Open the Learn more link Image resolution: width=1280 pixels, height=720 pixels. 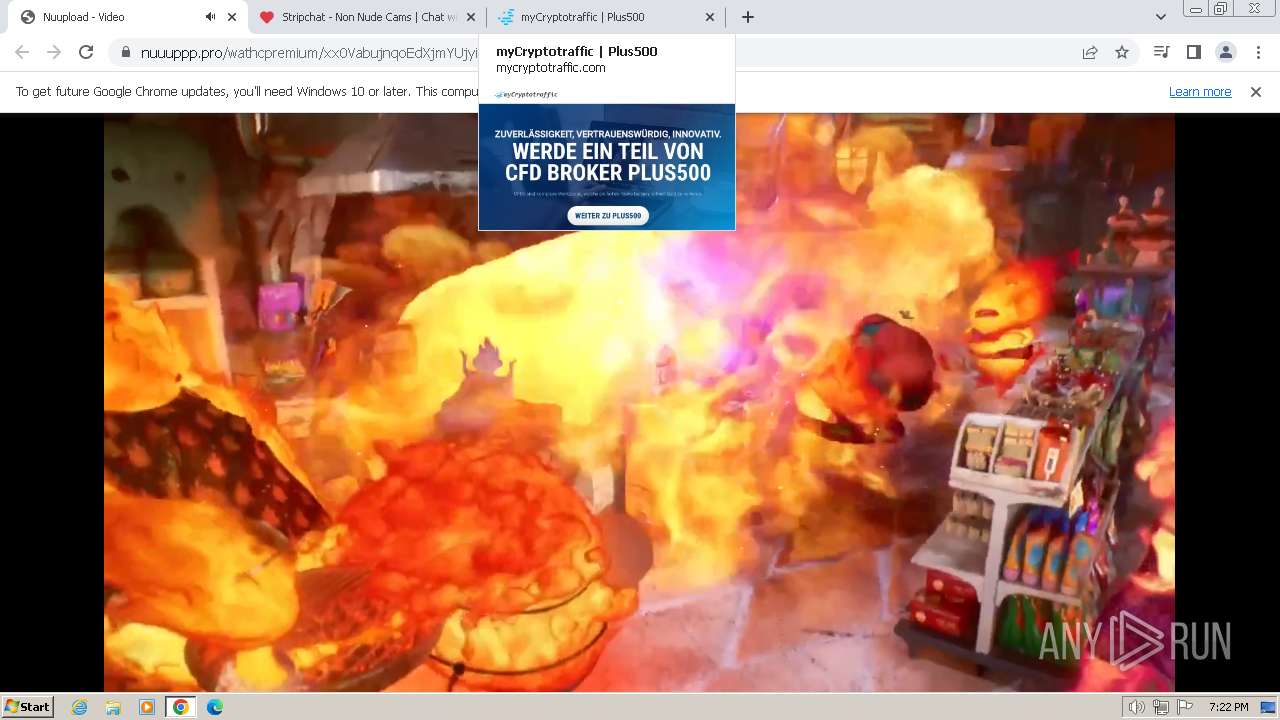[1200, 92]
